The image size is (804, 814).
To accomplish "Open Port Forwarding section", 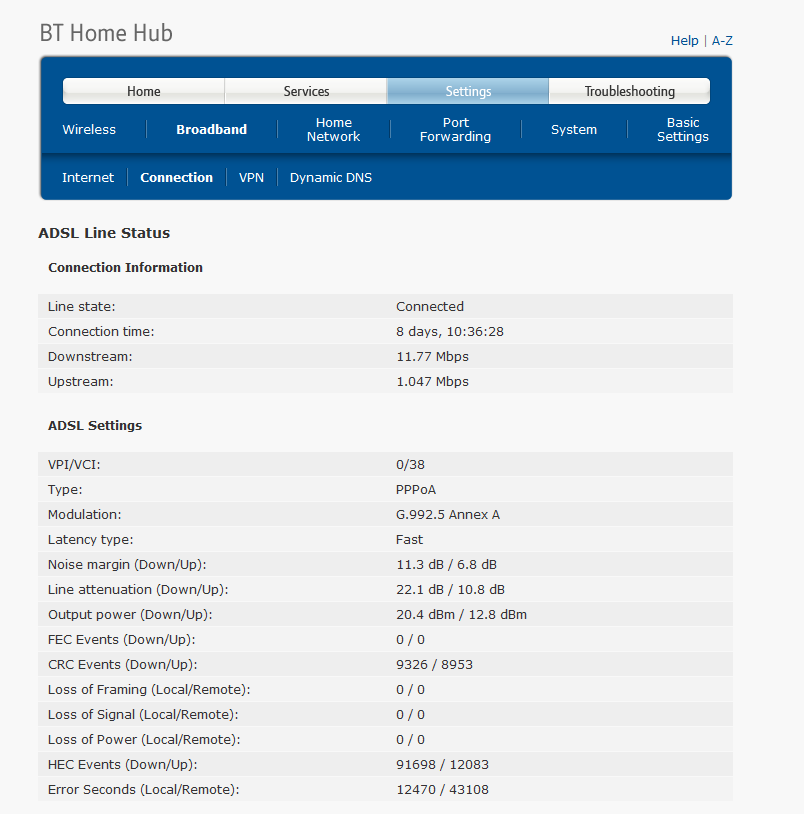I will 455,129.
